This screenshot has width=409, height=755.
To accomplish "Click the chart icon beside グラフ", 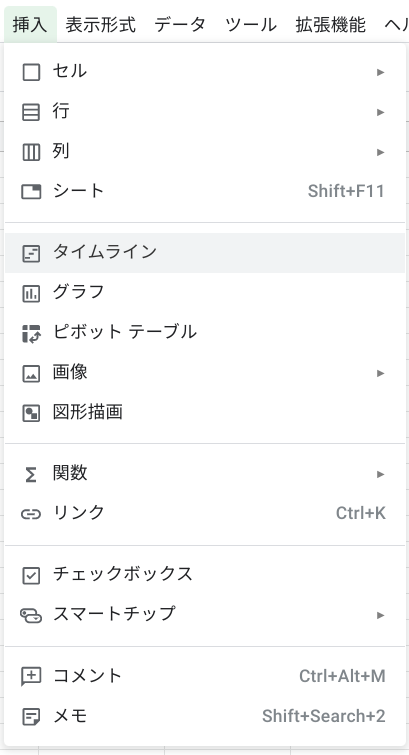I will [31, 293].
